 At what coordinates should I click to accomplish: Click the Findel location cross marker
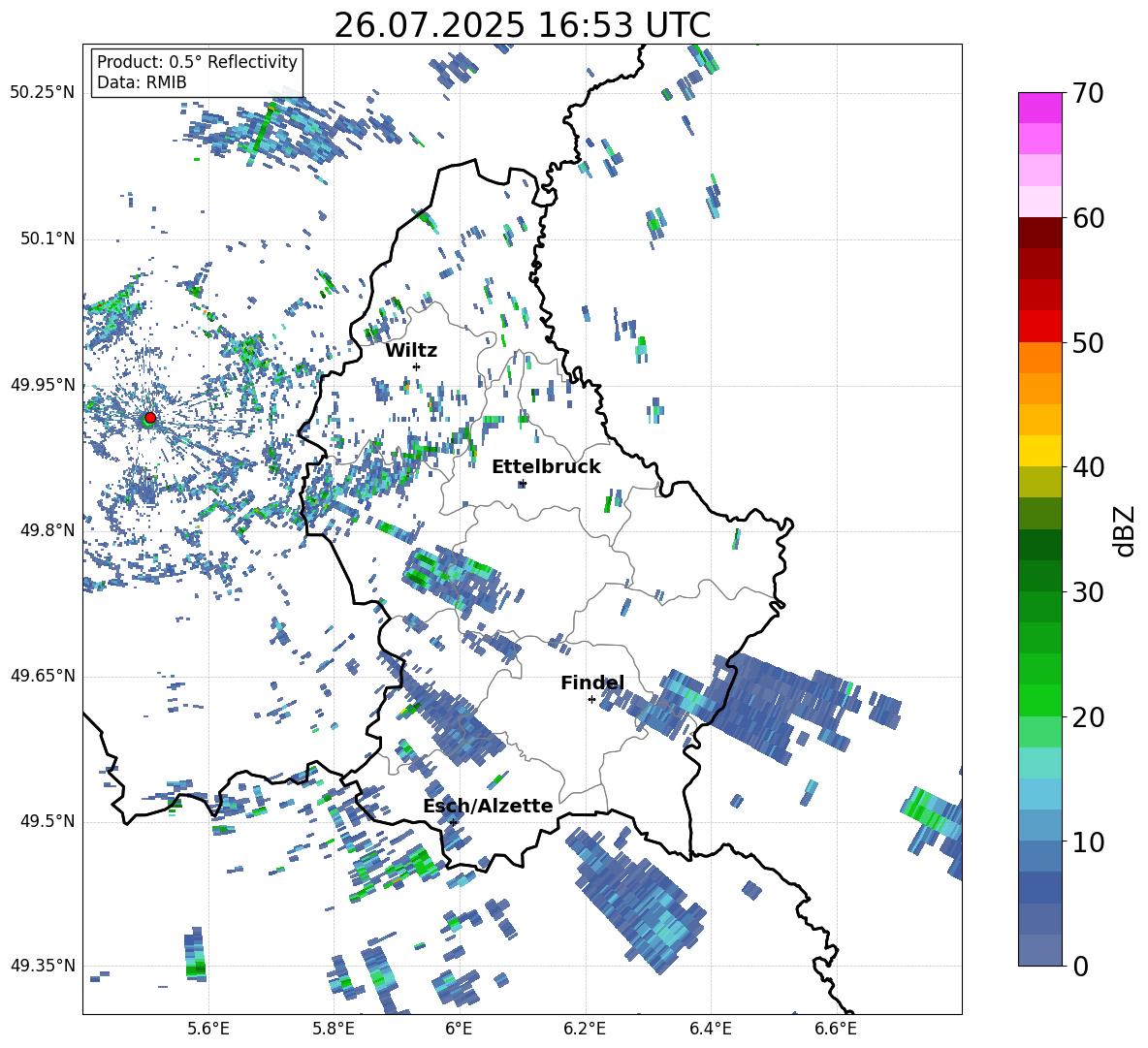point(591,700)
